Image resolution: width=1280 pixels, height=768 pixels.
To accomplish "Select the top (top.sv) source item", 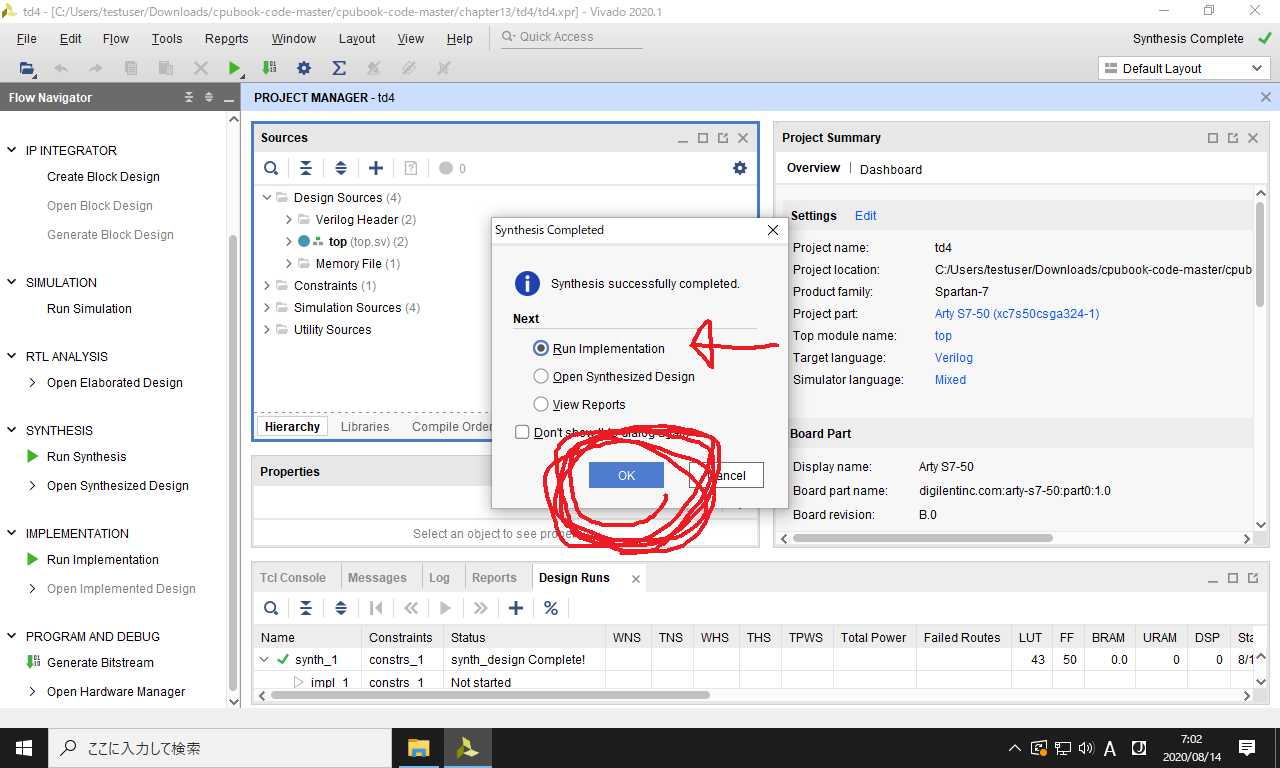I will point(368,241).
